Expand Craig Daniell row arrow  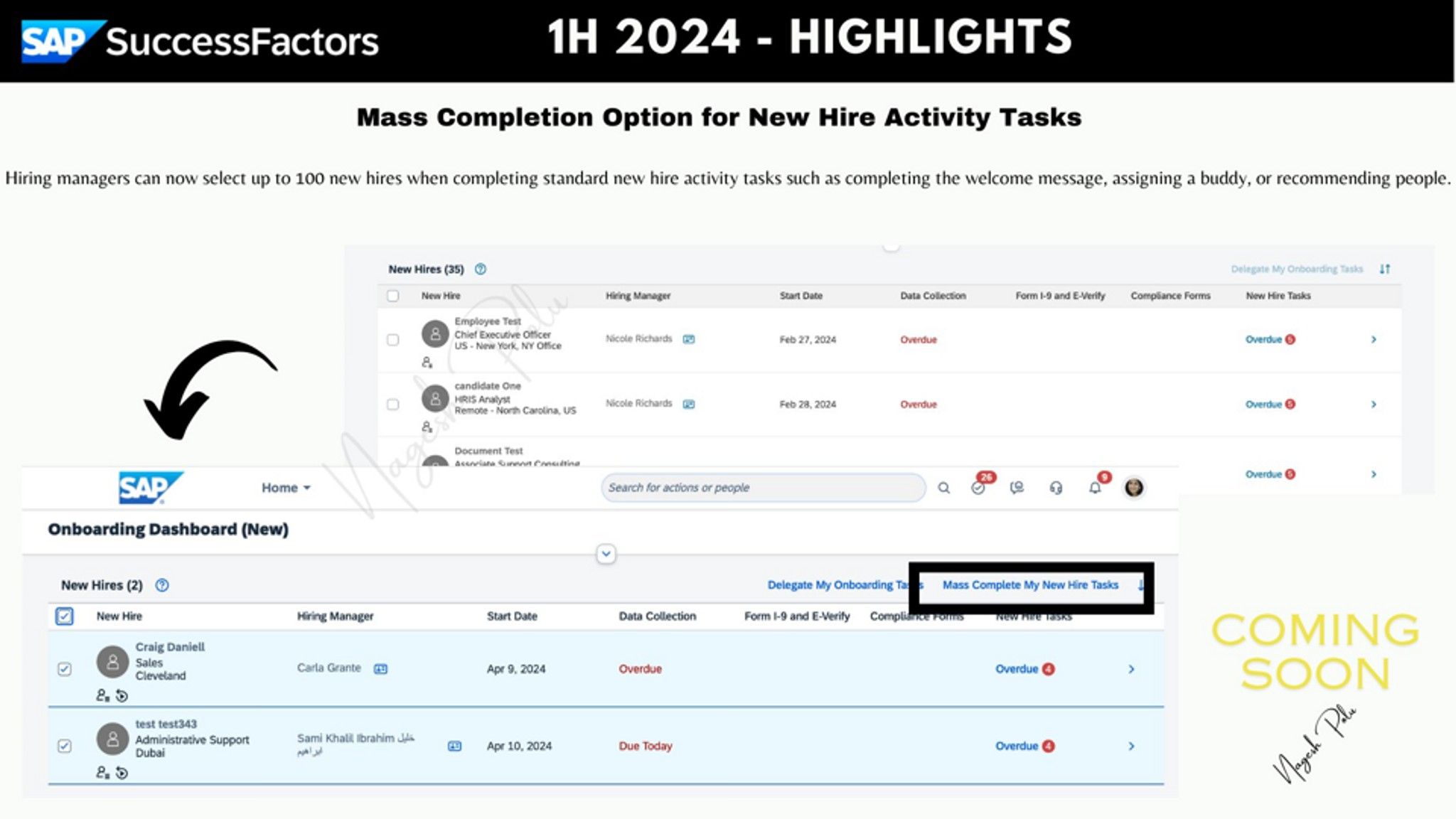[x=1131, y=669]
